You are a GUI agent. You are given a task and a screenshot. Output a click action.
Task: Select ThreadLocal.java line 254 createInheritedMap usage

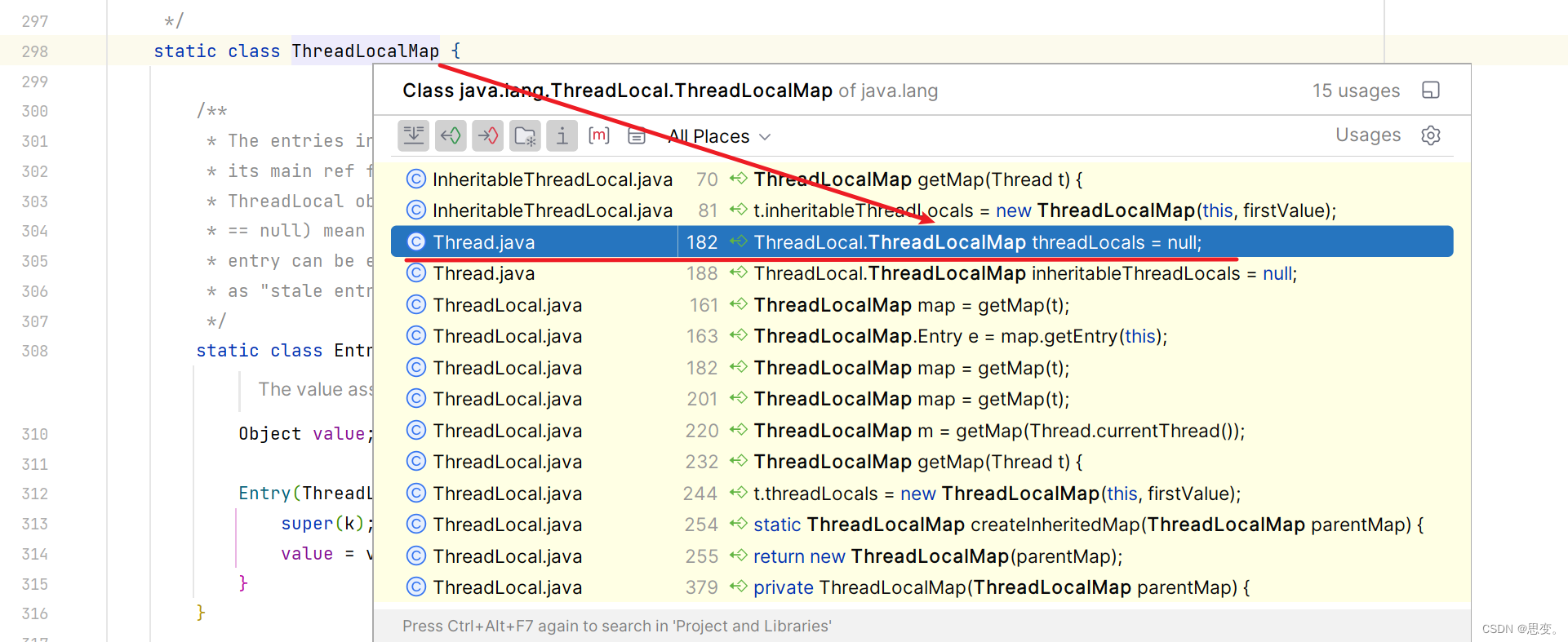point(922,525)
